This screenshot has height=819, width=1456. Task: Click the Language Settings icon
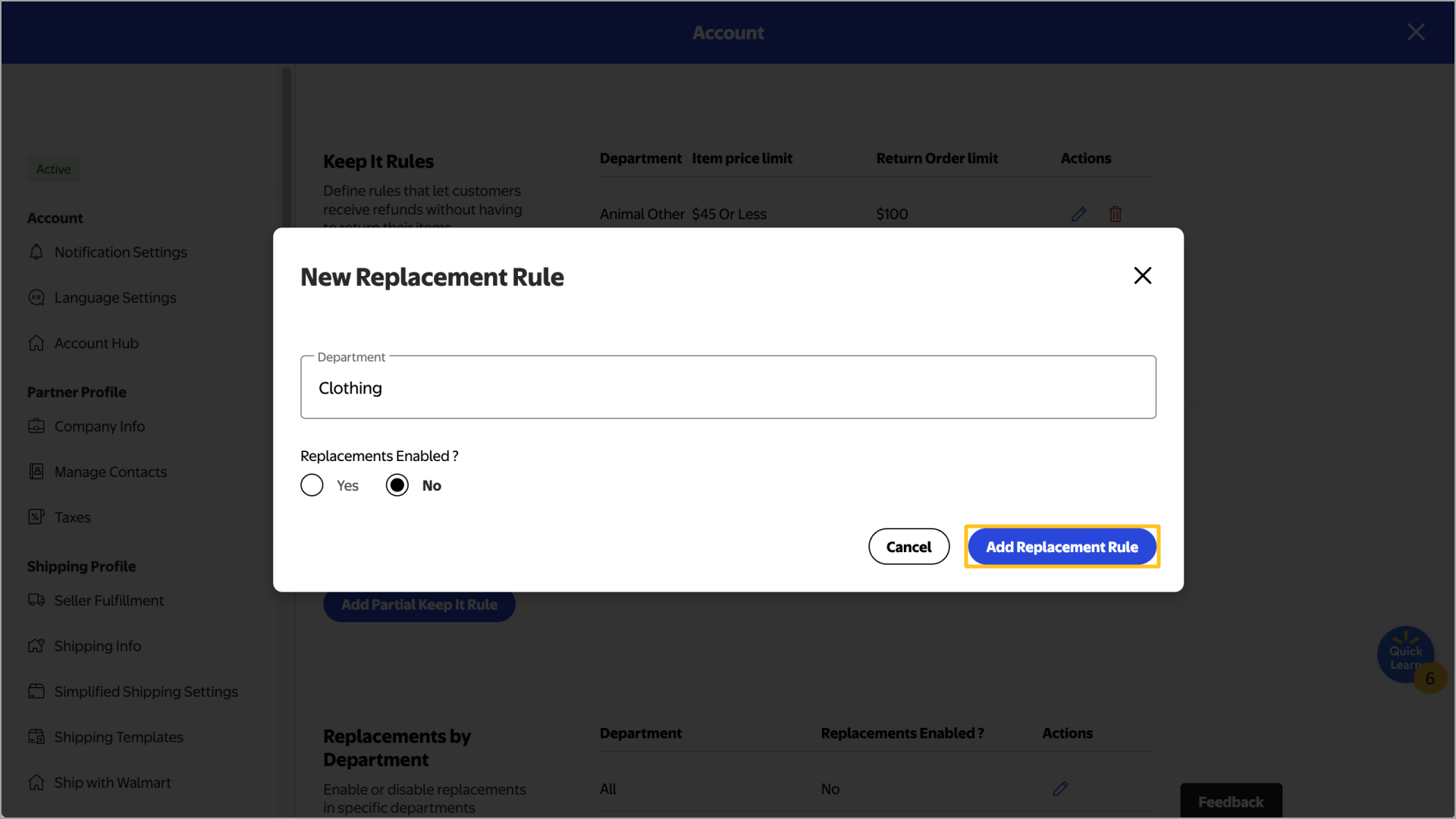(x=36, y=297)
